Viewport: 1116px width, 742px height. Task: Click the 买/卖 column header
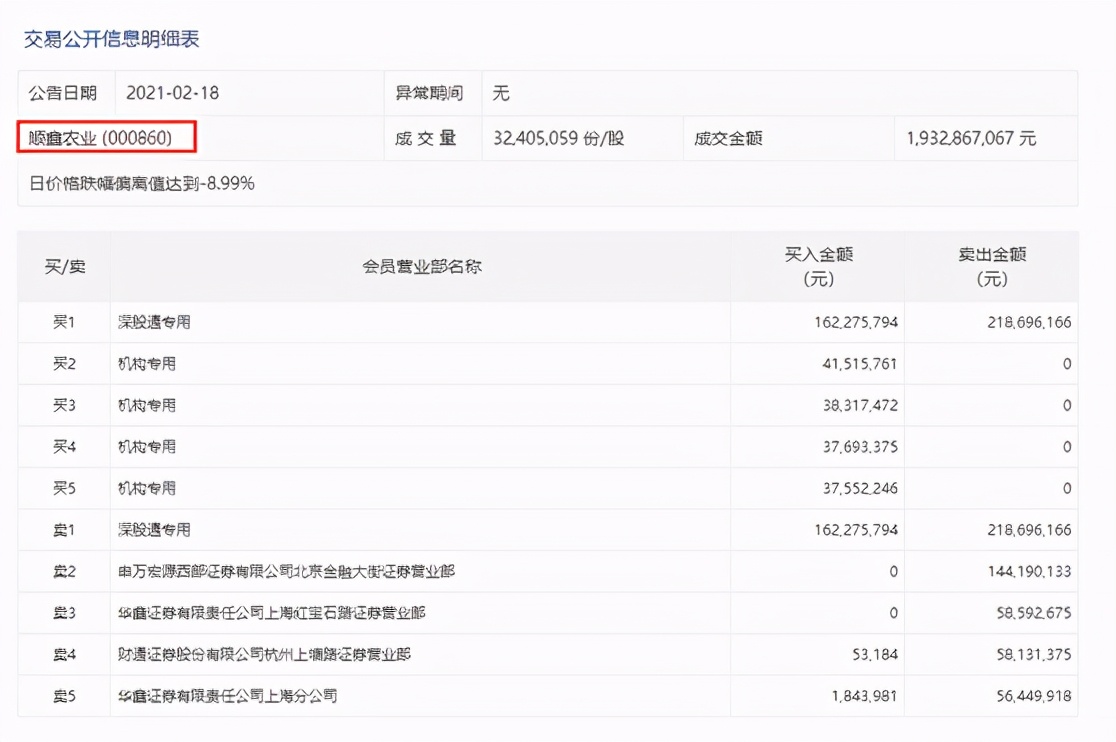click(x=65, y=267)
